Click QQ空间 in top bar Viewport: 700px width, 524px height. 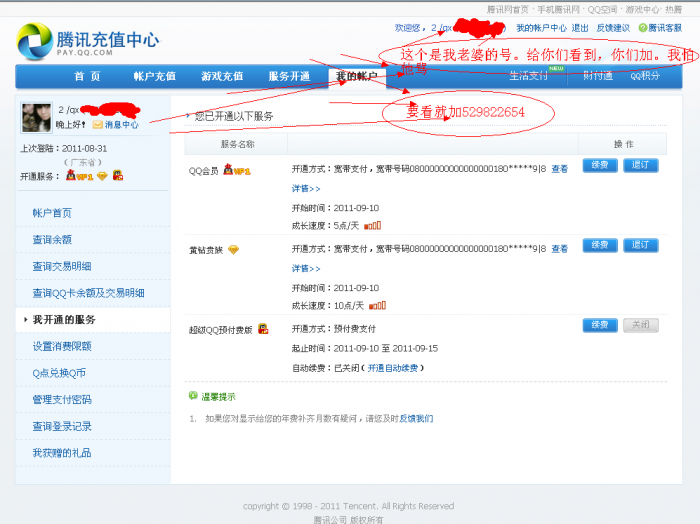coord(602,9)
